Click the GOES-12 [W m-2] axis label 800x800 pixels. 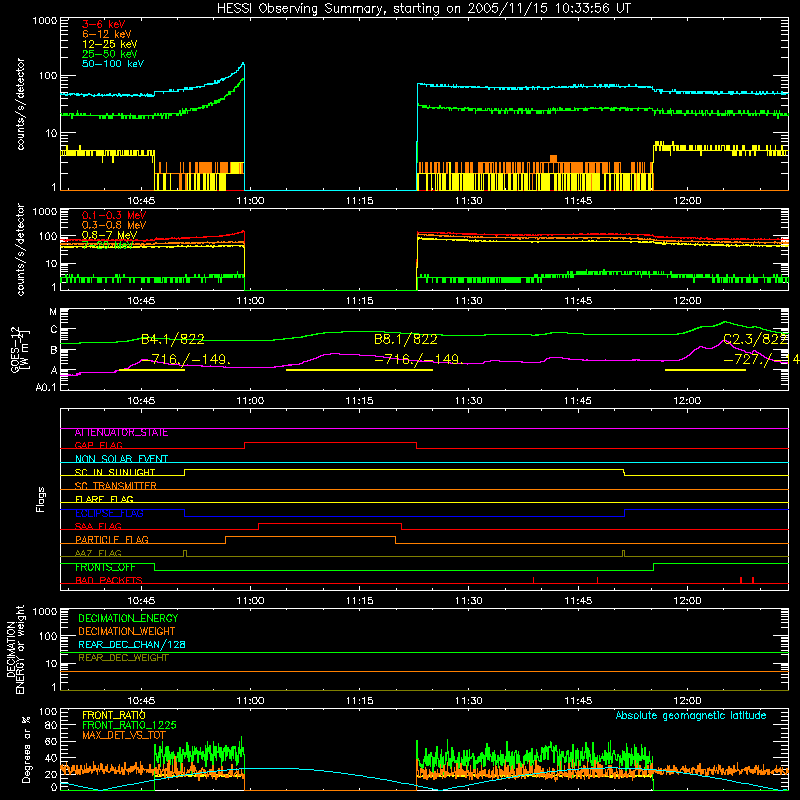[x=20, y=349]
